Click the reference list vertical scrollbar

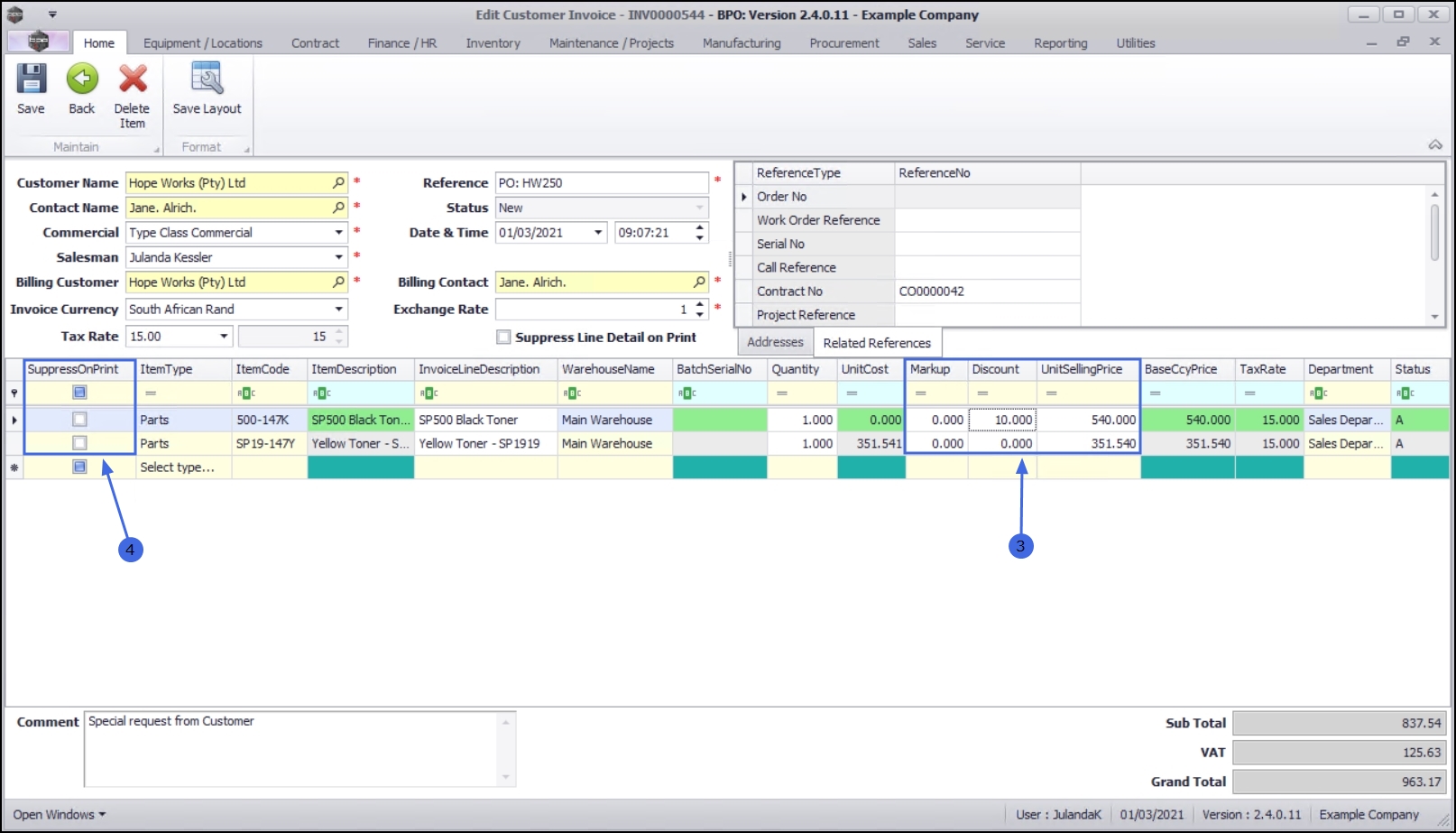(x=1434, y=233)
